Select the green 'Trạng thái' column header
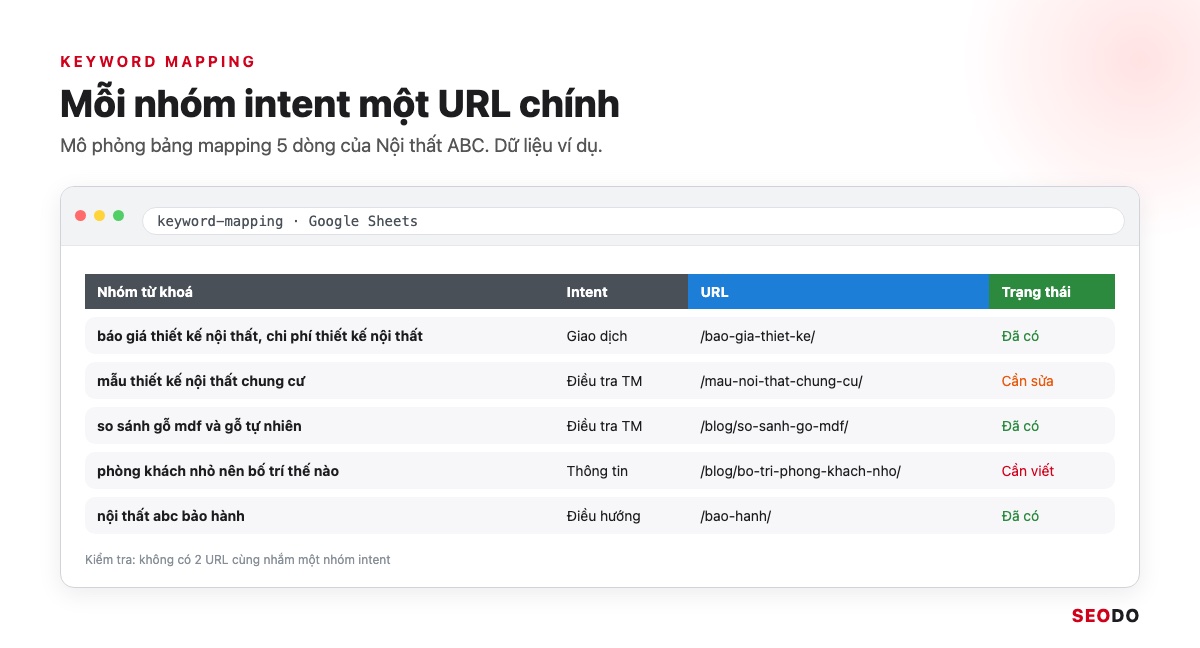Screen dimensions: 1200x648 pos(1052,292)
